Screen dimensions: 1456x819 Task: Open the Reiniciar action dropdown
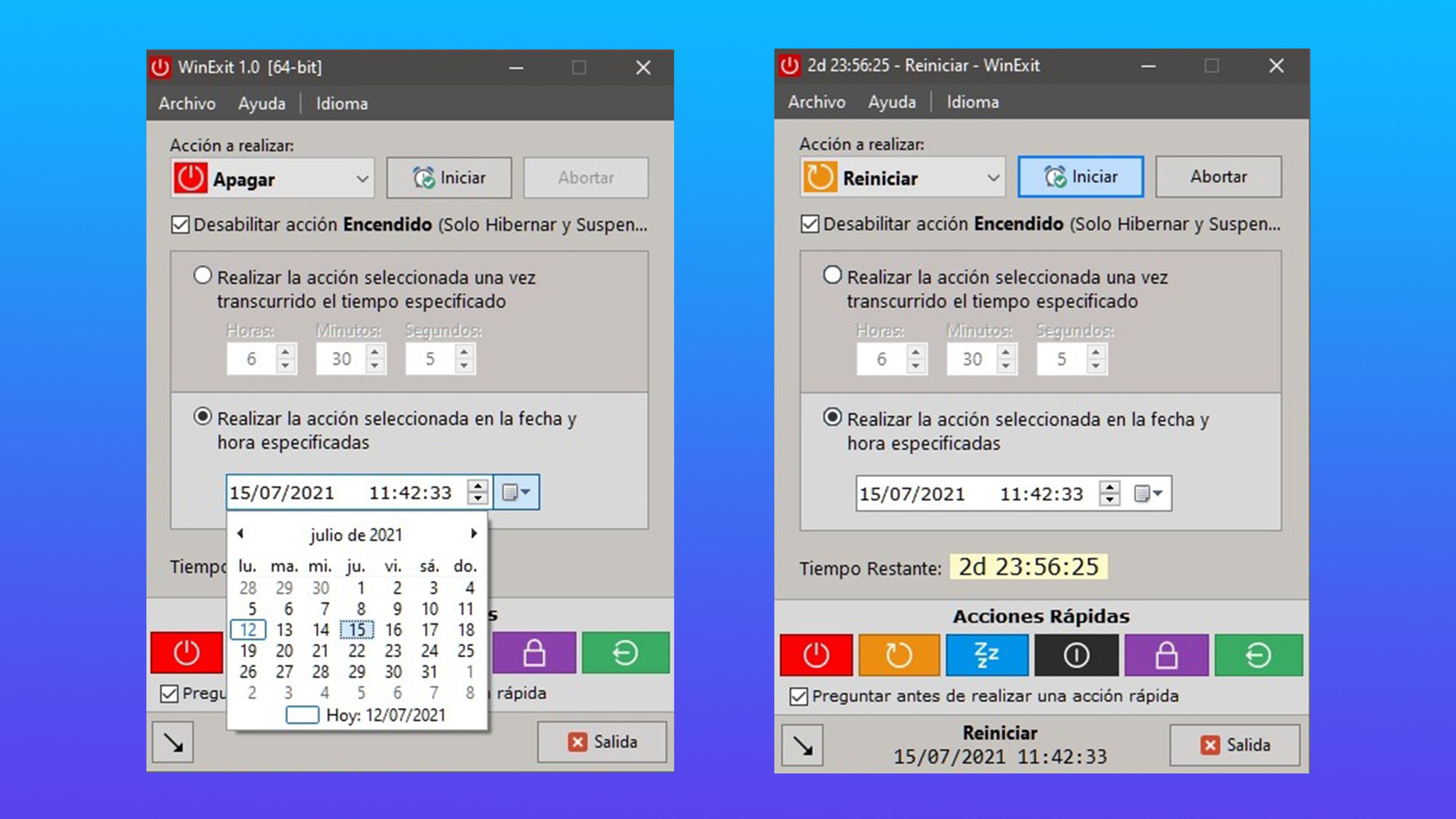pyautogui.click(x=903, y=177)
